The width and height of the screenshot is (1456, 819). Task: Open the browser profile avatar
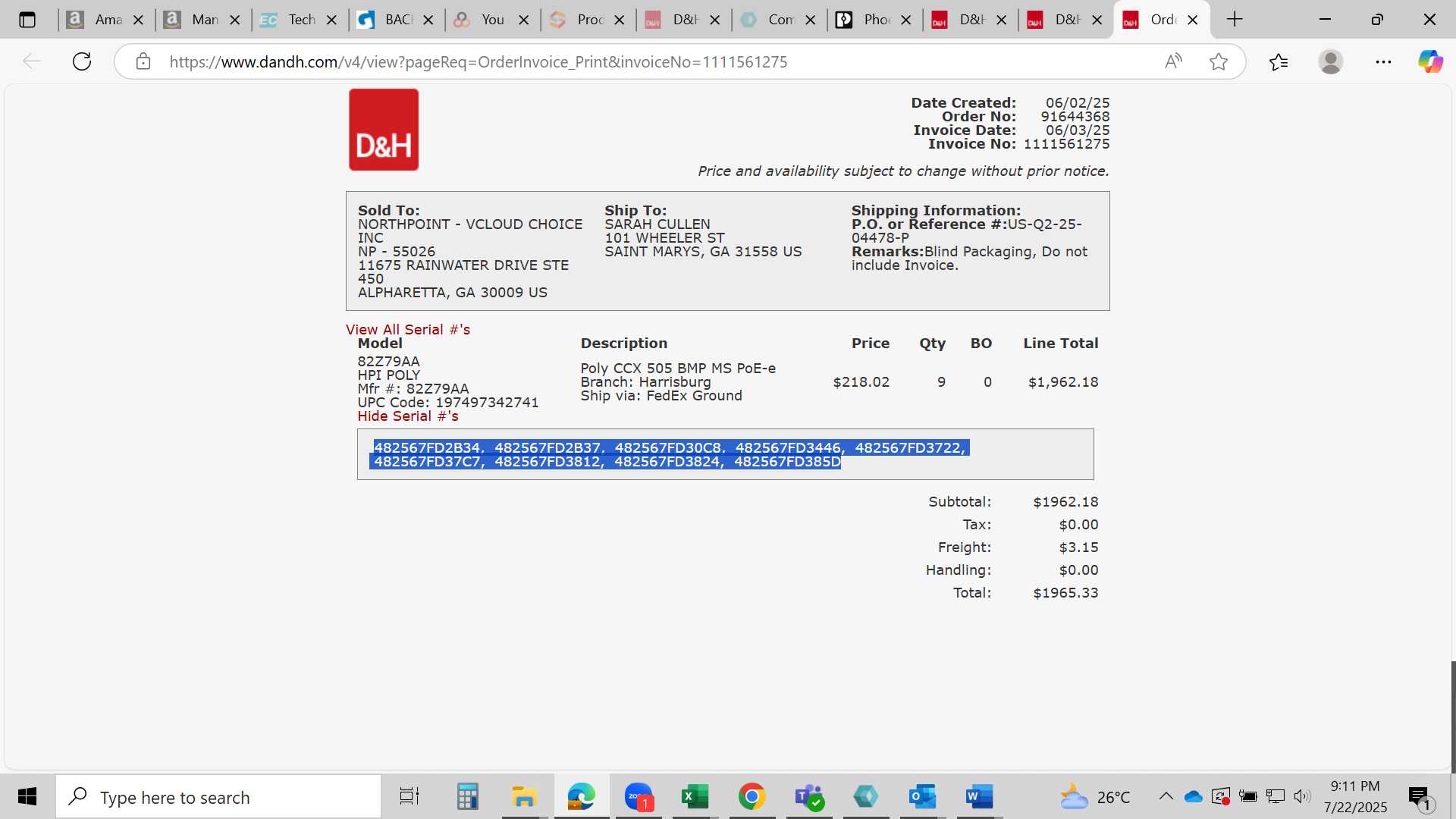[1331, 61]
